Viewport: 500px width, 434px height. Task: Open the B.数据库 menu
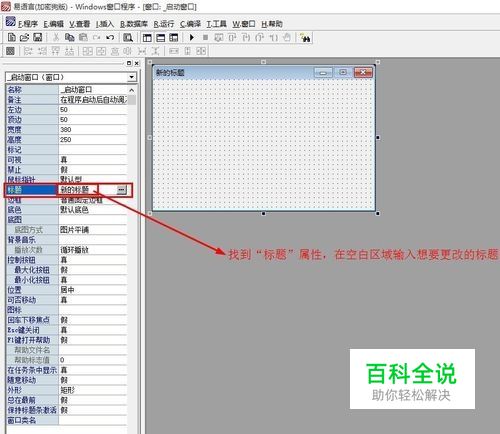pyautogui.click(x=134, y=24)
